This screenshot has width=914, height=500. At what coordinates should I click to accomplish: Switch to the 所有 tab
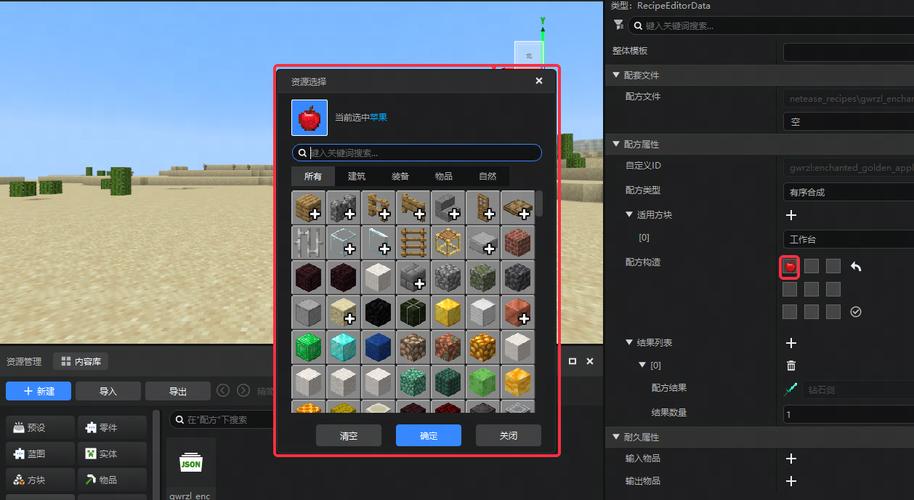313,176
